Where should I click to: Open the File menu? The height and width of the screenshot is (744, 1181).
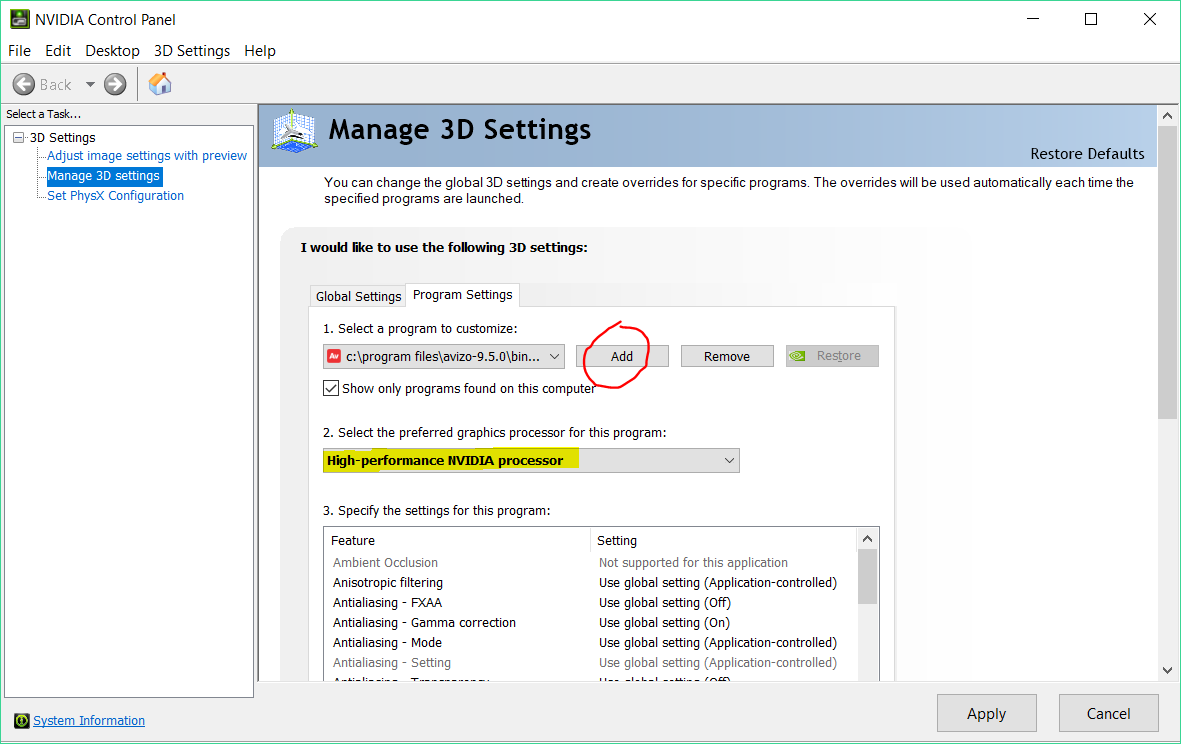click(x=20, y=50)
